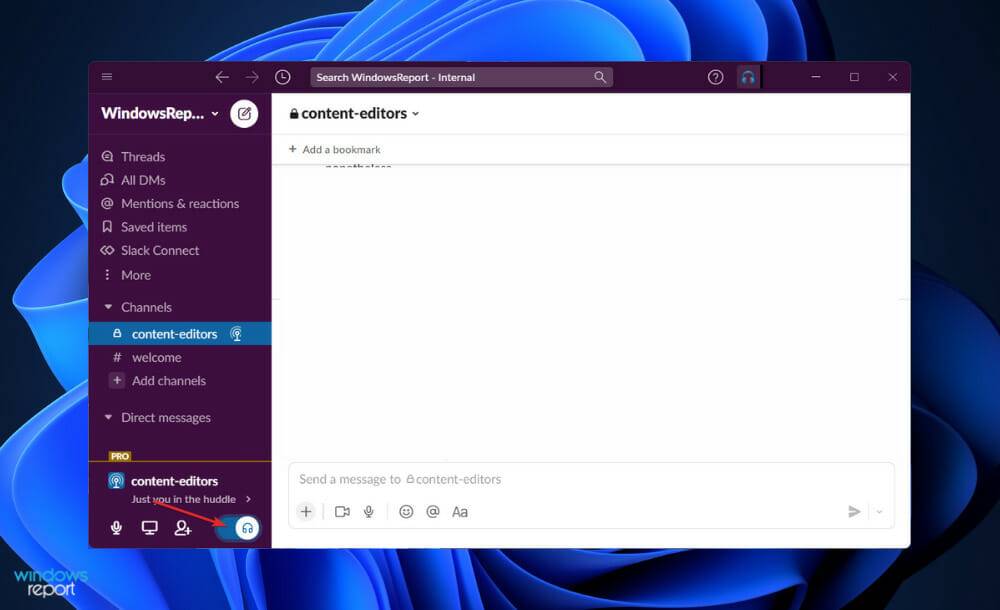Screen dimensions: 1000x610
Task: Click Add channels in sidebar
Action: [168, 381]
